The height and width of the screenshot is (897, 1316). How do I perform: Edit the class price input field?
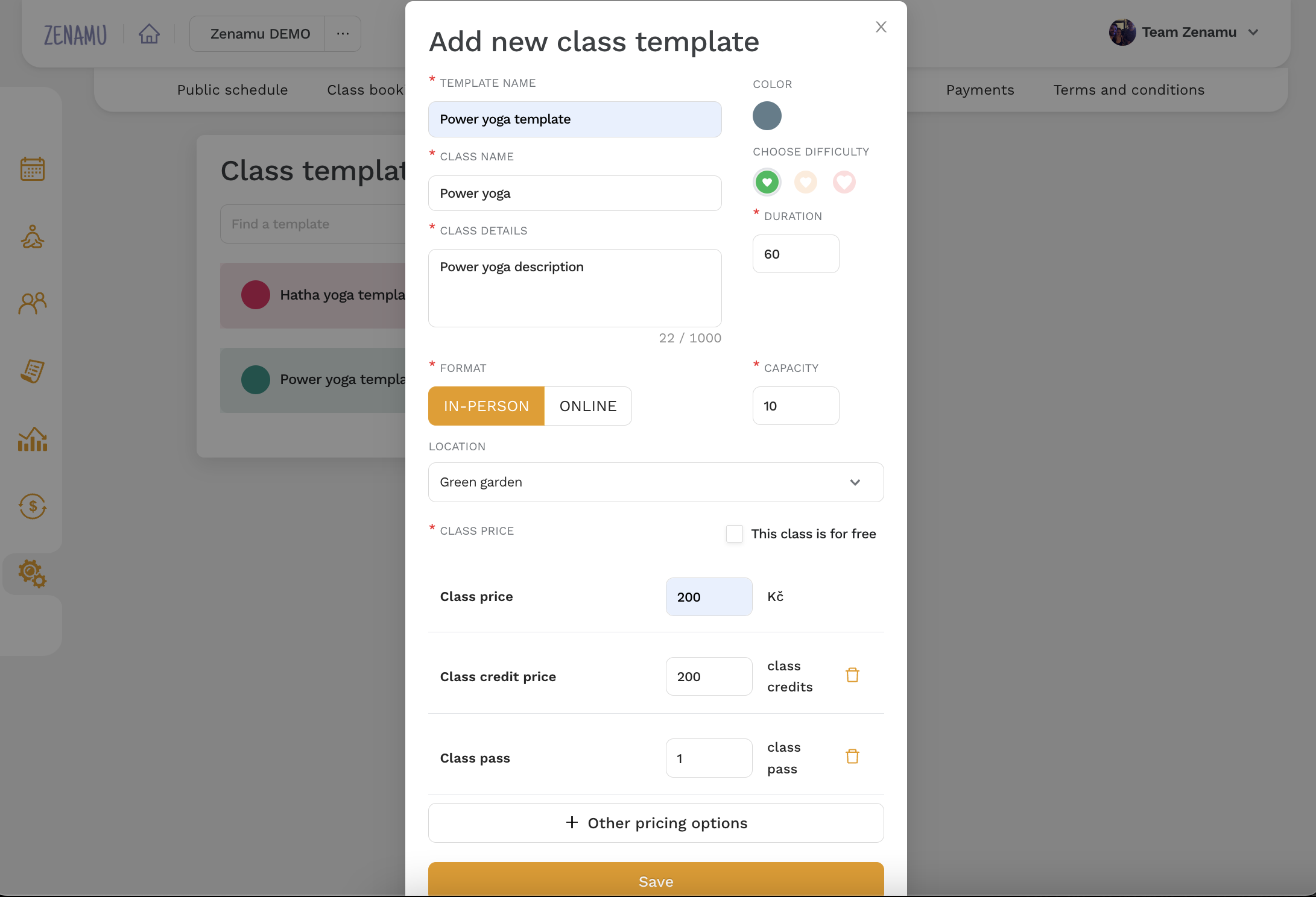(x=709, y=596)
